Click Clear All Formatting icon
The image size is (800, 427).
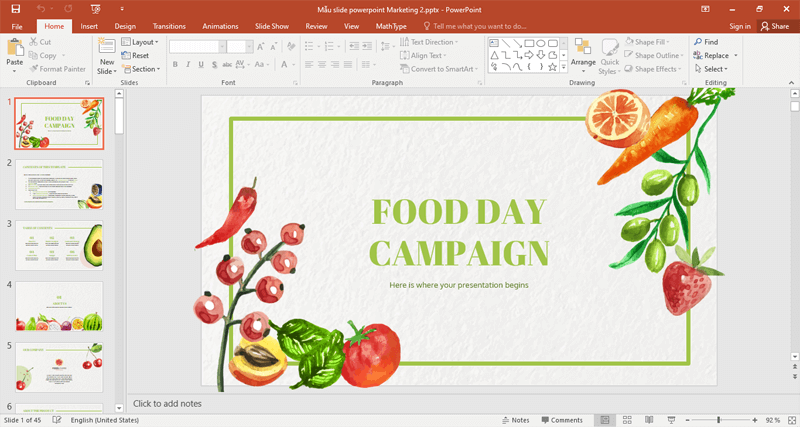(x=291, y=46)
